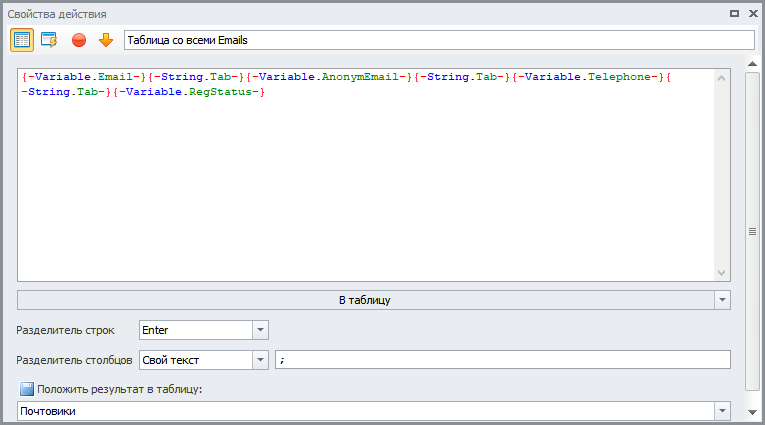Click the panel's vertical scrollbar thumb
The width and height of the screenshot is (765, 425).
(x=752, y=231)
